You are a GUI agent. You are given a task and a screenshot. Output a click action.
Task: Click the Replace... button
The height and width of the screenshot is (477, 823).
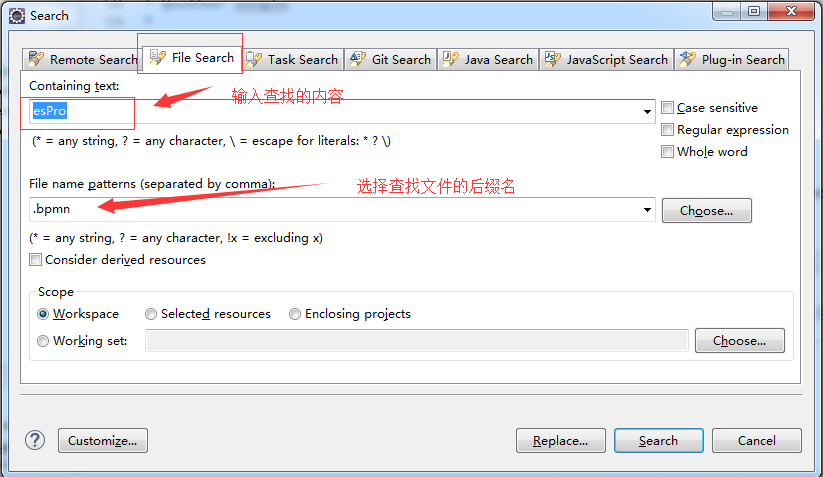pos(561,441)
